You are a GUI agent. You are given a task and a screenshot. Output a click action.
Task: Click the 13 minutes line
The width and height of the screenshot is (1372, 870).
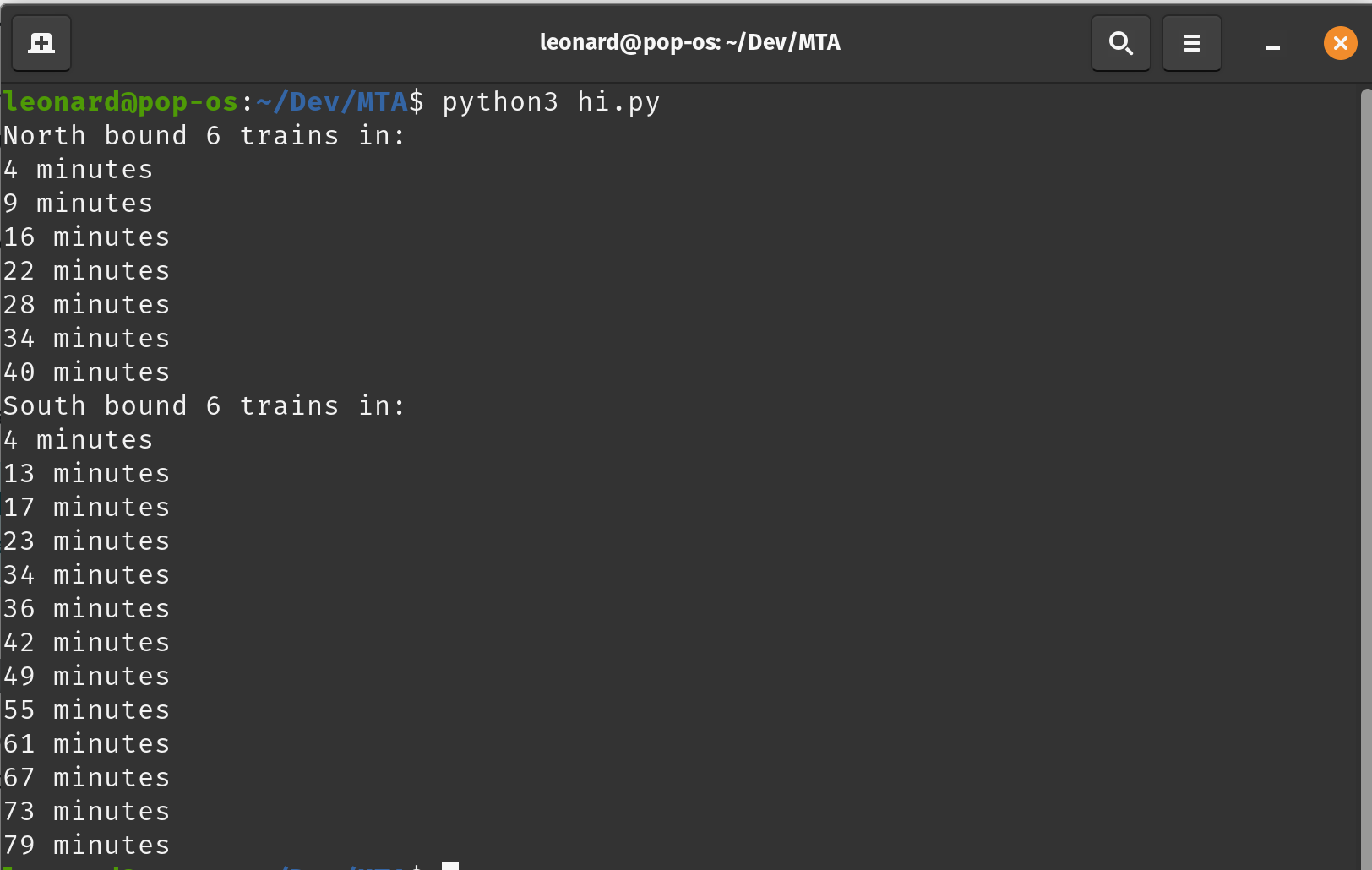pos(86,474)
